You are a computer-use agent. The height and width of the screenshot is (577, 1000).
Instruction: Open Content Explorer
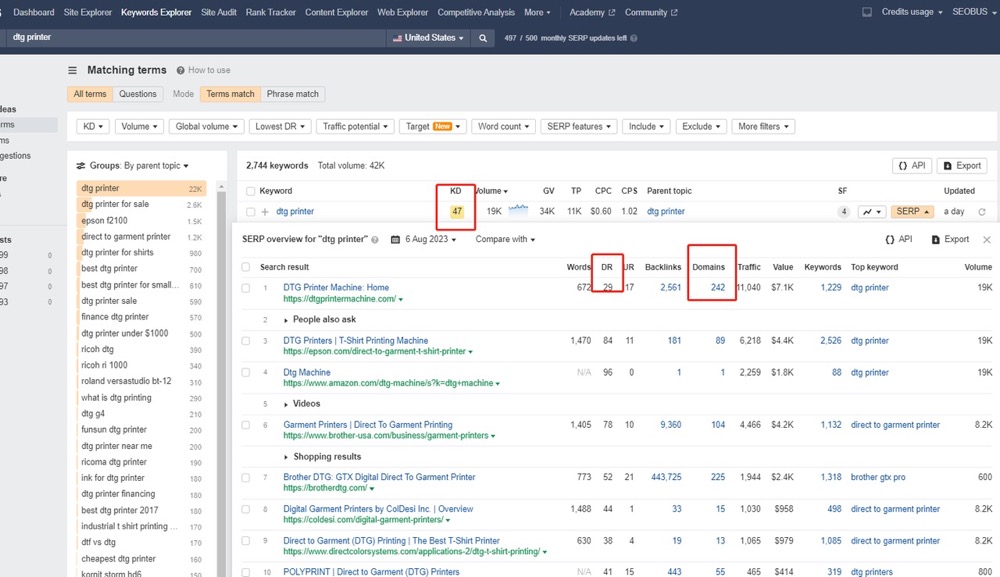coord(337,12)
